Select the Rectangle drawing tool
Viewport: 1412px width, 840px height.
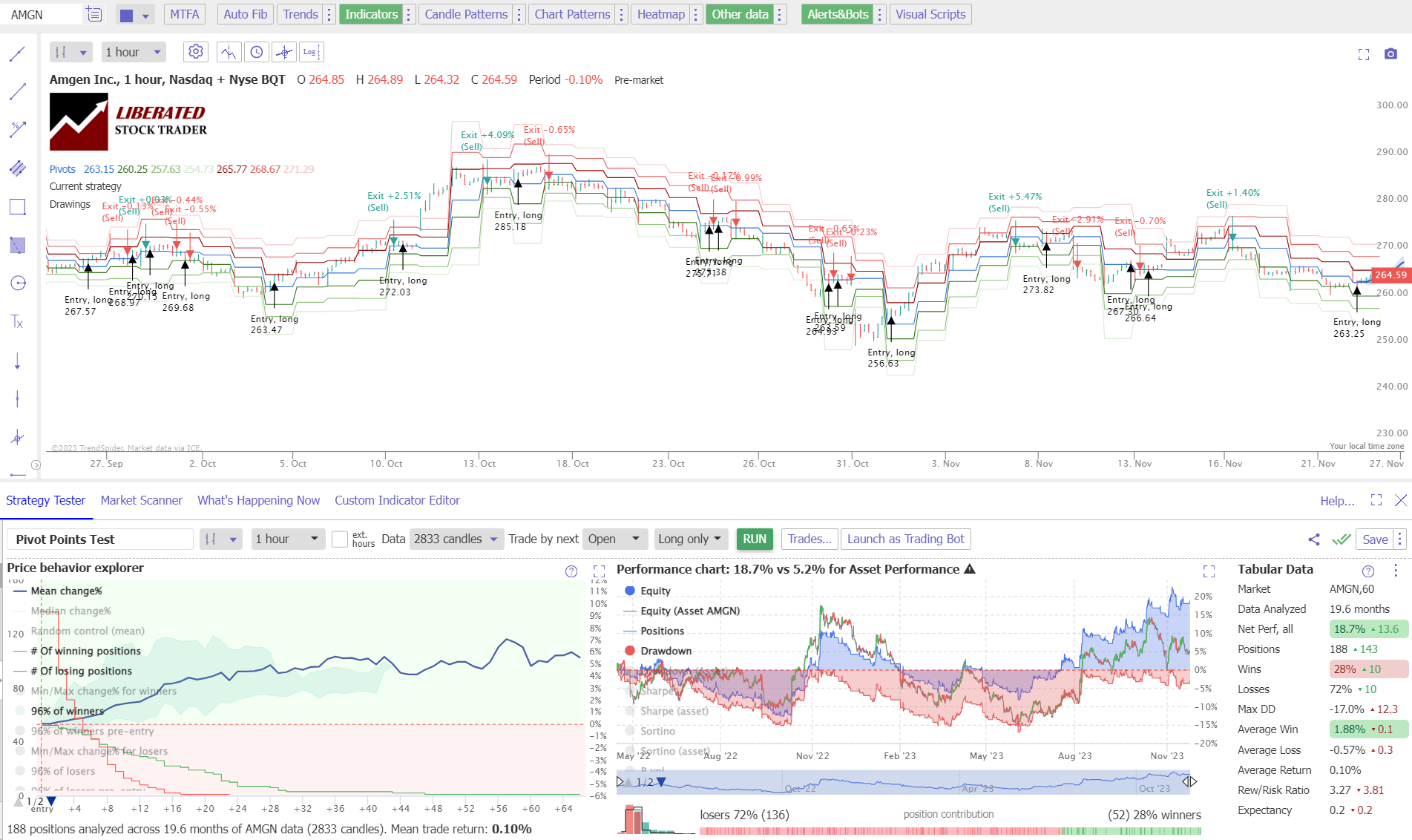(17, 206)
